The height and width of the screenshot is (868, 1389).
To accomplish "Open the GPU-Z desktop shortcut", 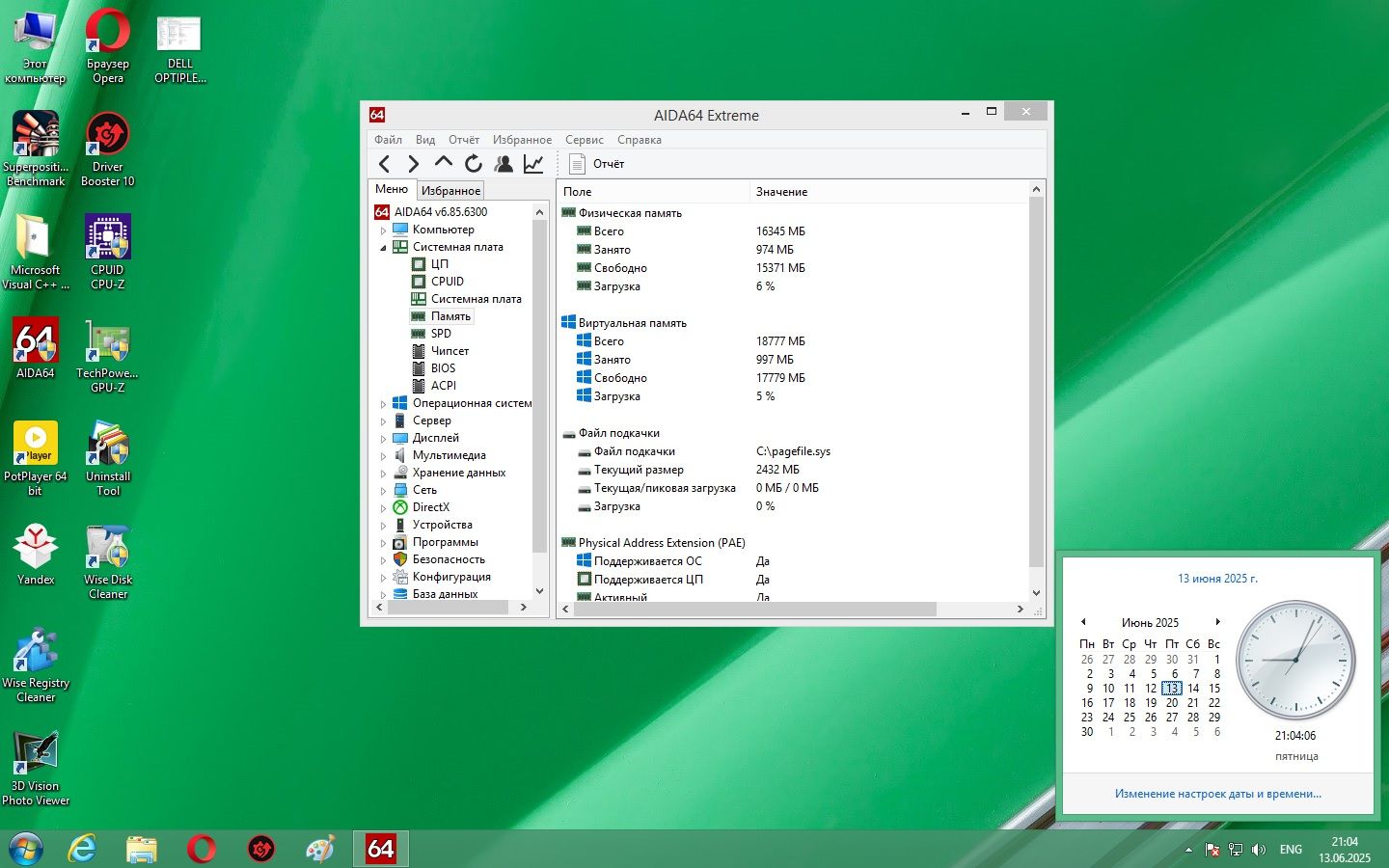I will tap(107, 356).
